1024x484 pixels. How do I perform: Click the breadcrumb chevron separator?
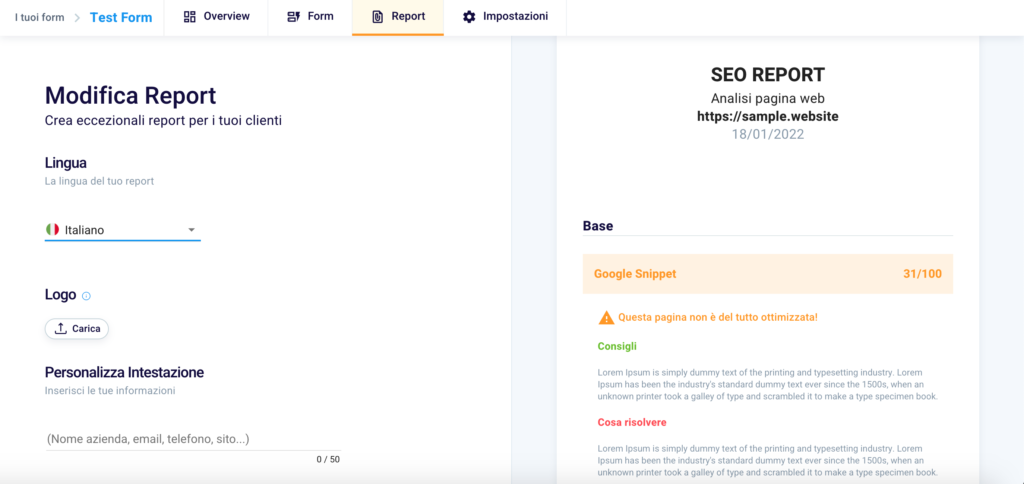(77, 18)
